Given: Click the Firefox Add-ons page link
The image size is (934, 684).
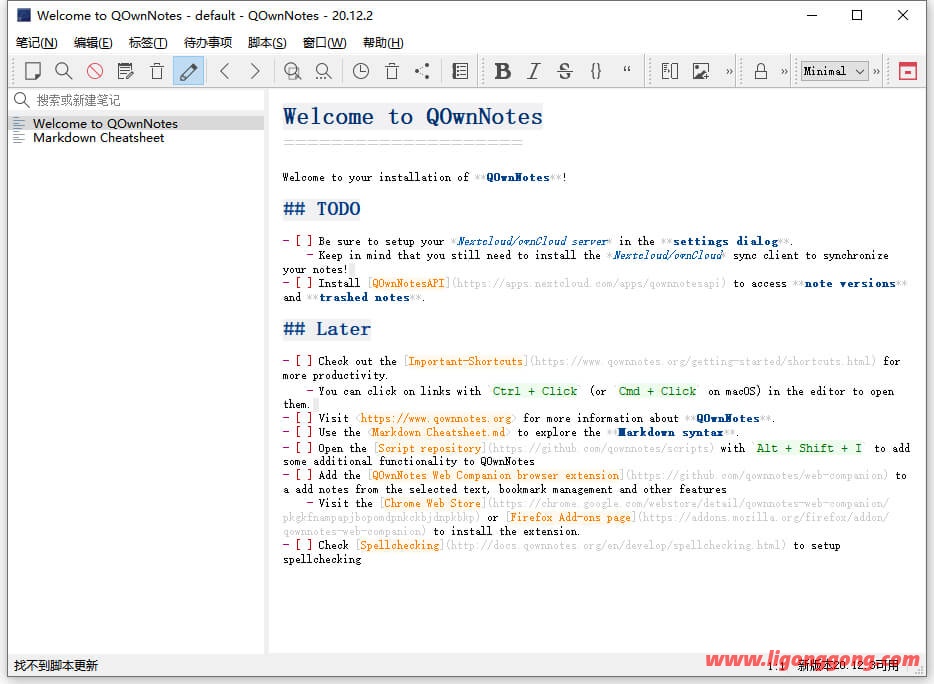Looking at the screenshot, I should [570, 517].
